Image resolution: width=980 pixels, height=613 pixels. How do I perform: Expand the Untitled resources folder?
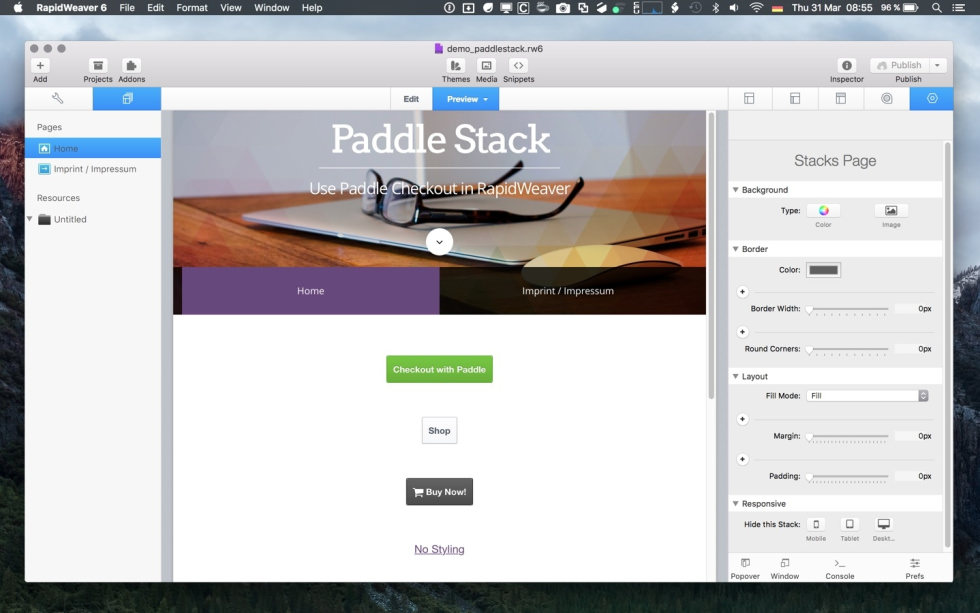point(29,219)
